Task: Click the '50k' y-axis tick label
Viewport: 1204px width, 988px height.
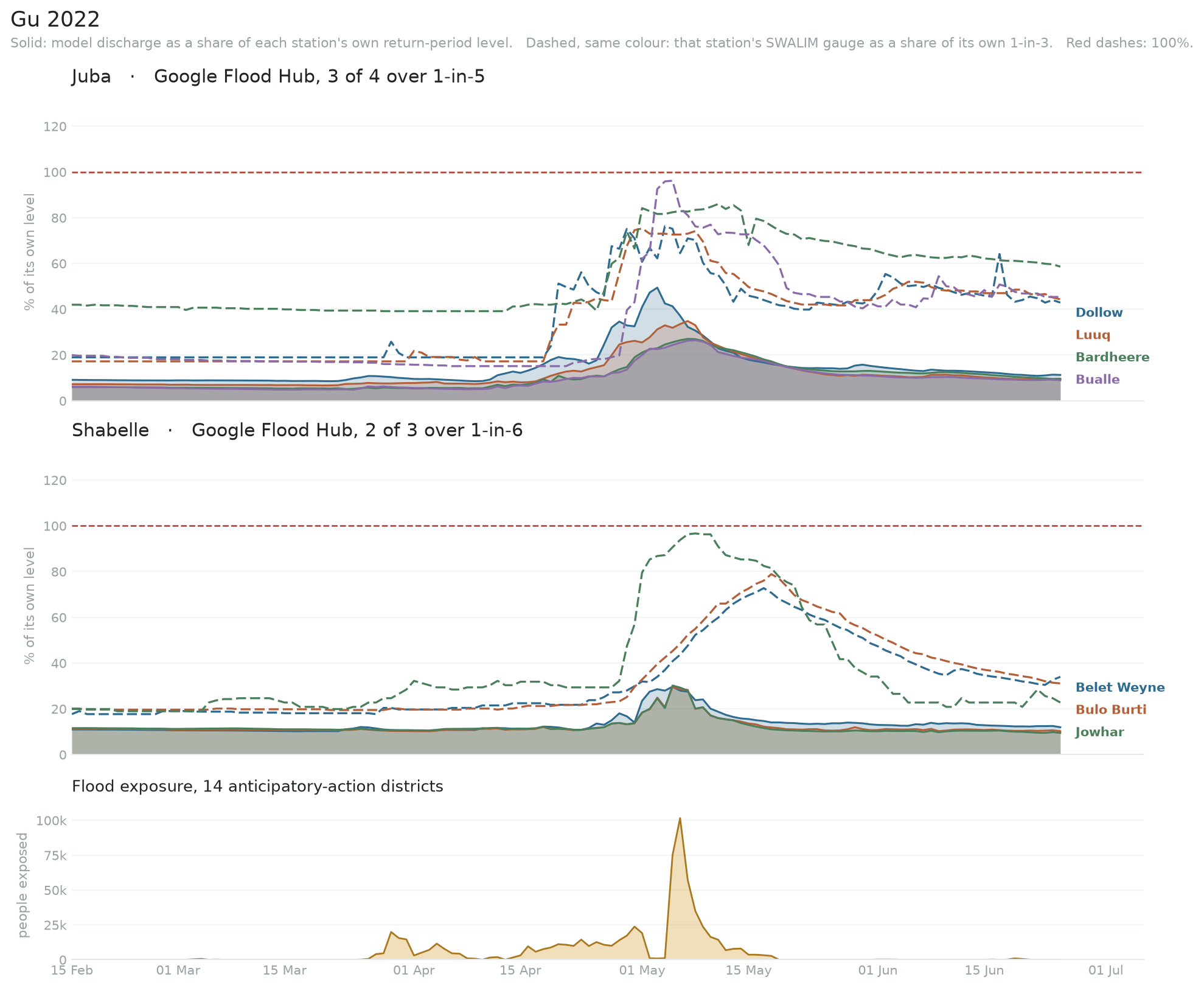Action: (55, 891)
